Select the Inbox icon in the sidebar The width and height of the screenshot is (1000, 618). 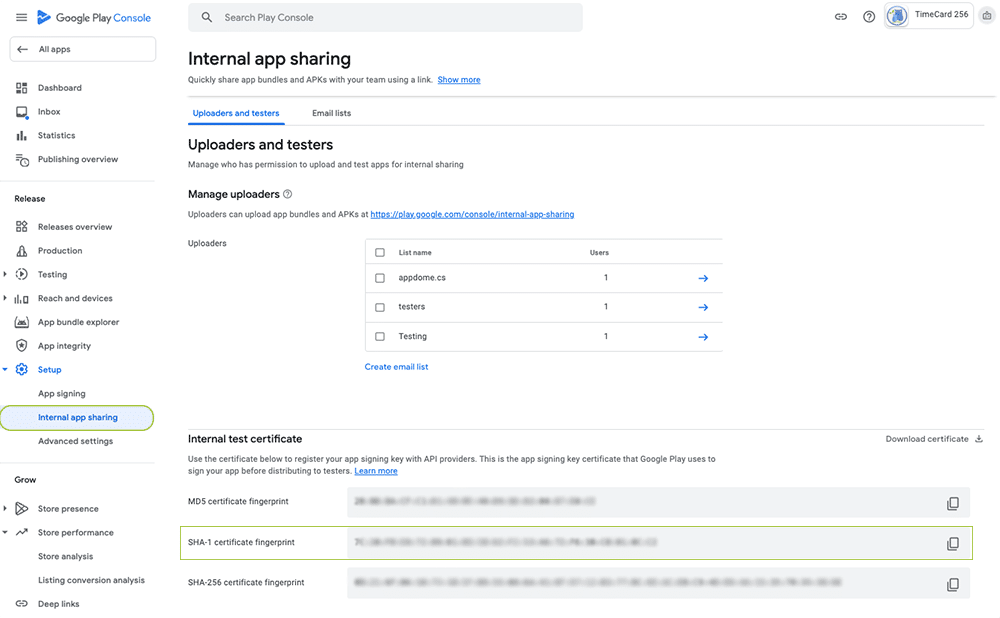point(22,111)
